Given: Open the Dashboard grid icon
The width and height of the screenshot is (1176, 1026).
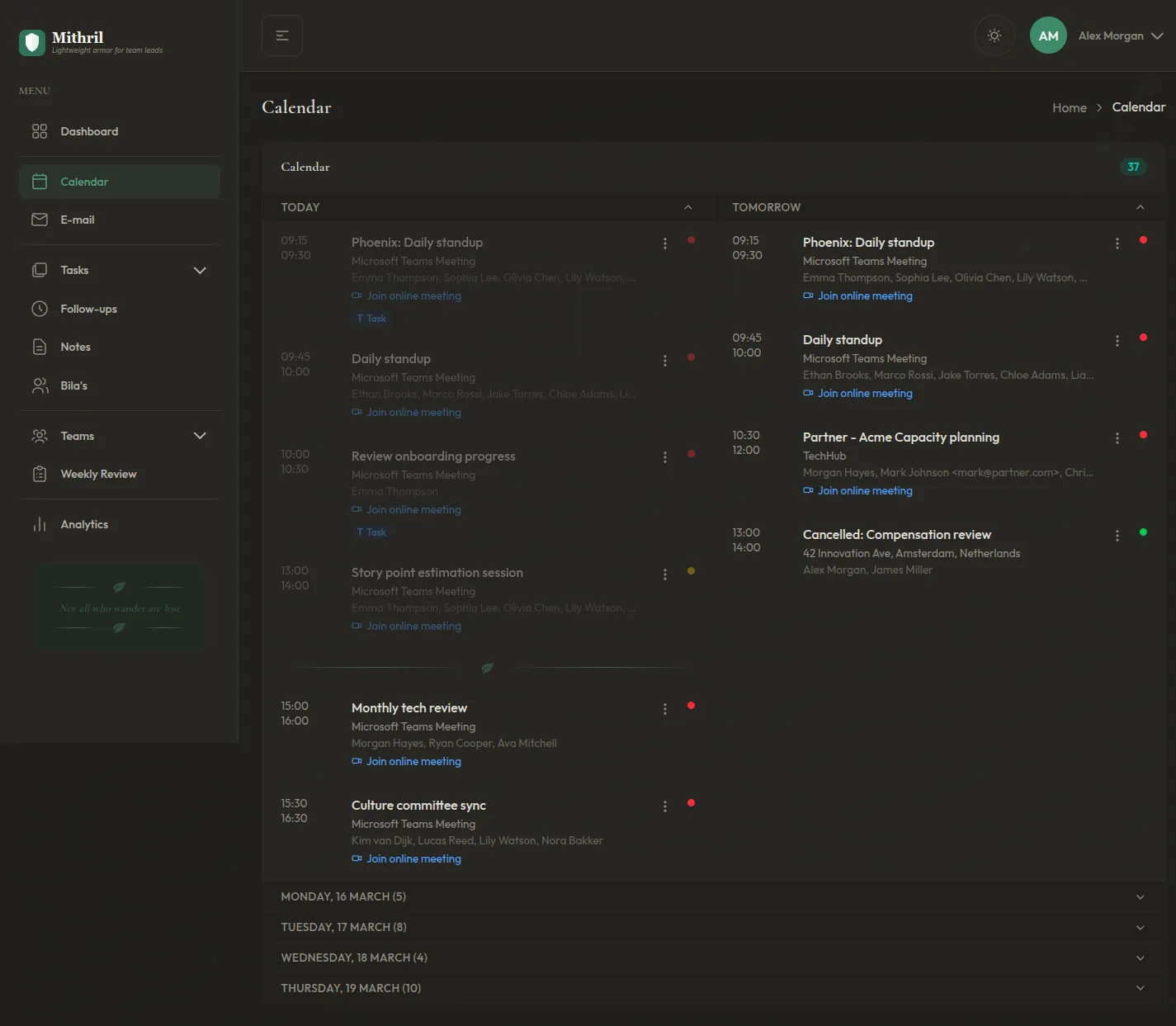Looking at the screenshot, I should click(x=40, y=131).
